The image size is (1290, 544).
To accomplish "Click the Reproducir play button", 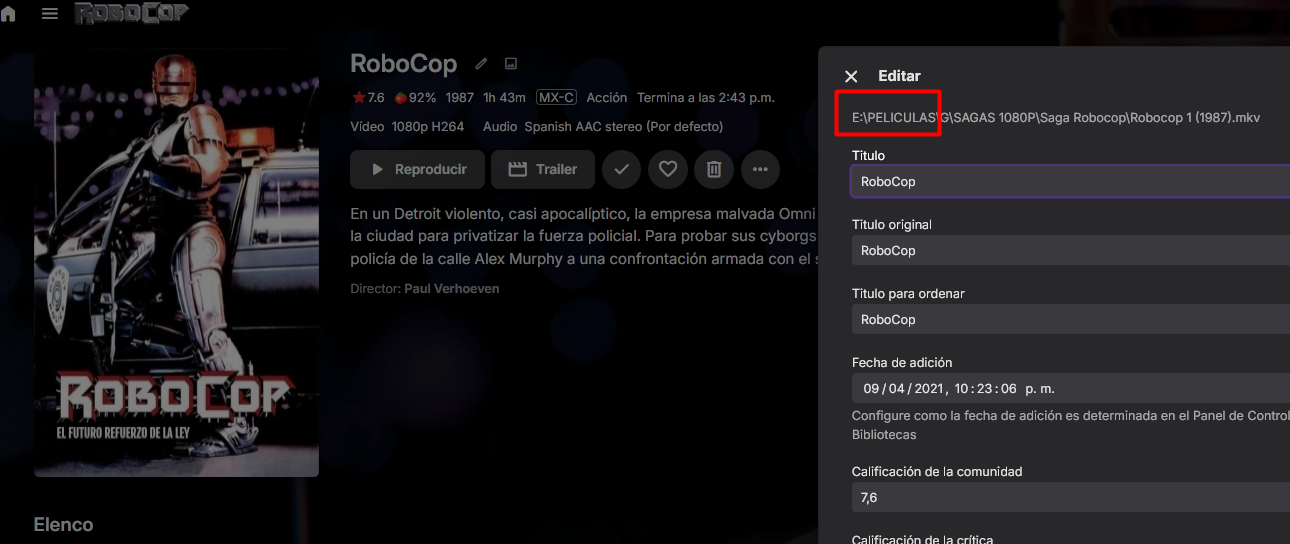I will [x=417, y=169].
